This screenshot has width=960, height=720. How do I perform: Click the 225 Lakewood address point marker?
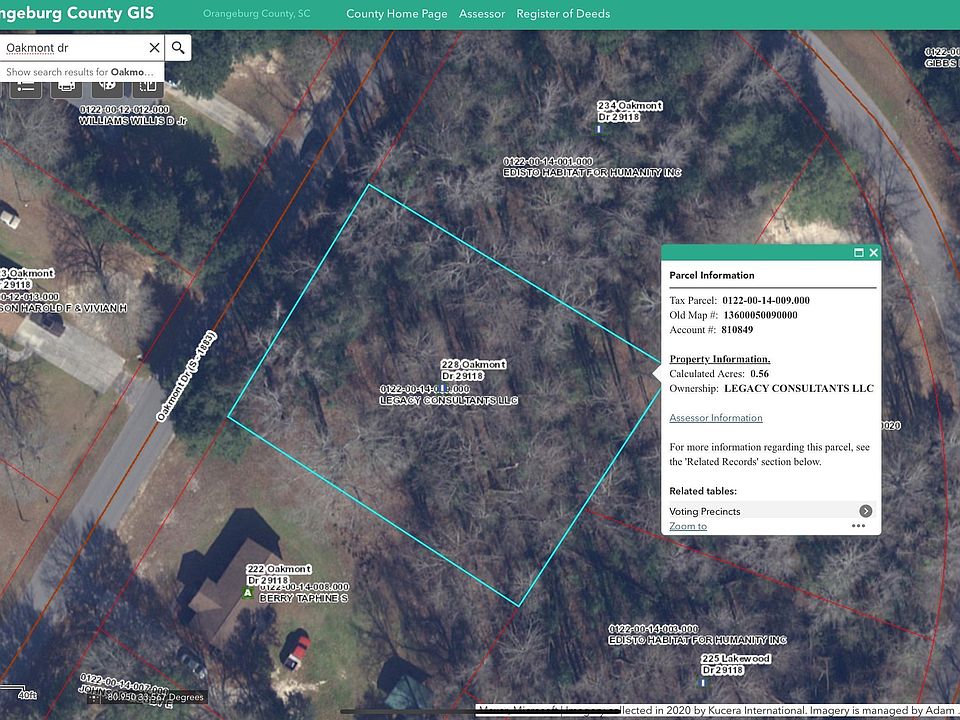[703, 682]
